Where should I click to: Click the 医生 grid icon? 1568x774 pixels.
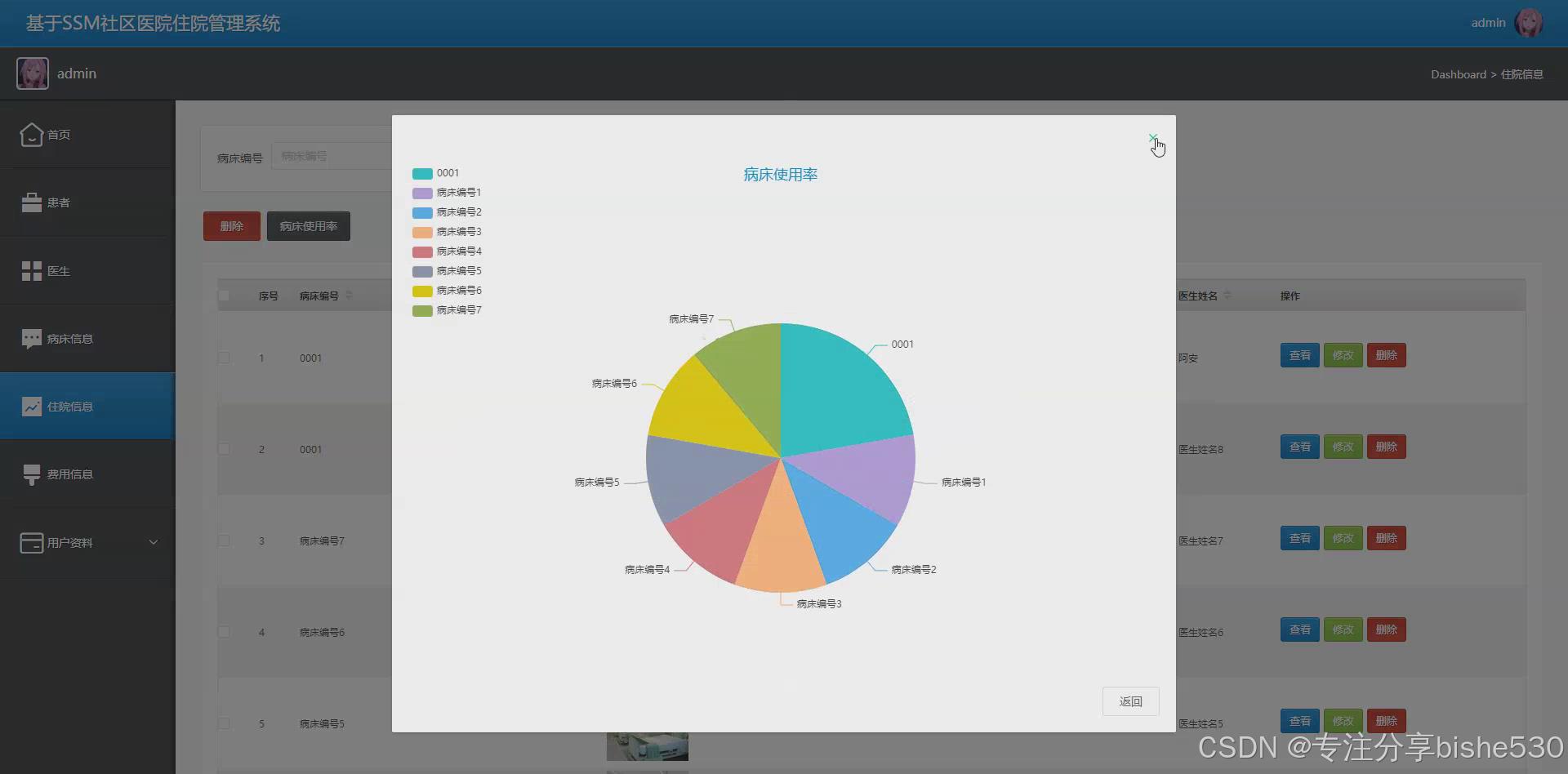point(31,271)
